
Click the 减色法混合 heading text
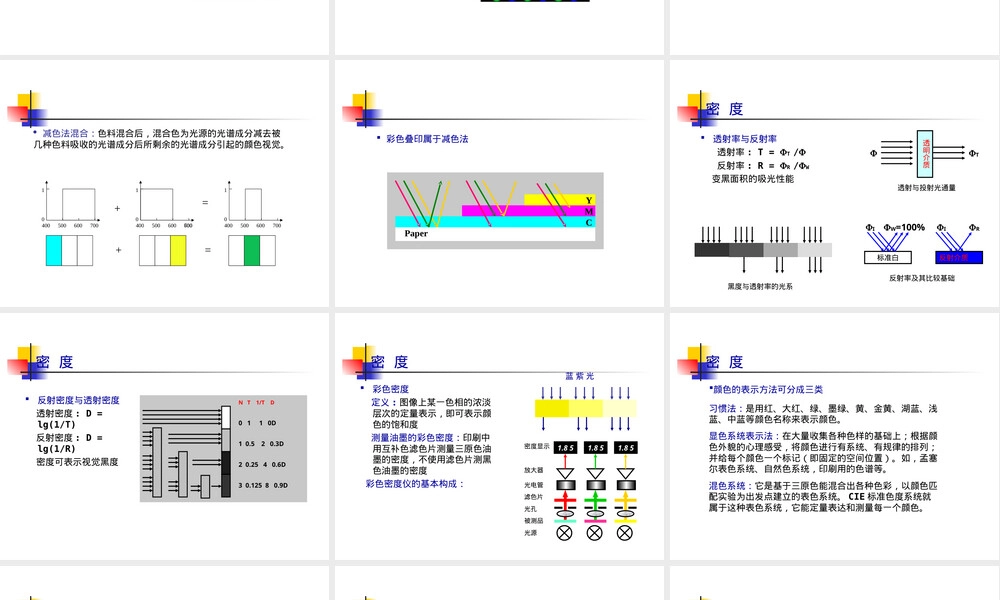pyautogui.click(x=65, y=133)
